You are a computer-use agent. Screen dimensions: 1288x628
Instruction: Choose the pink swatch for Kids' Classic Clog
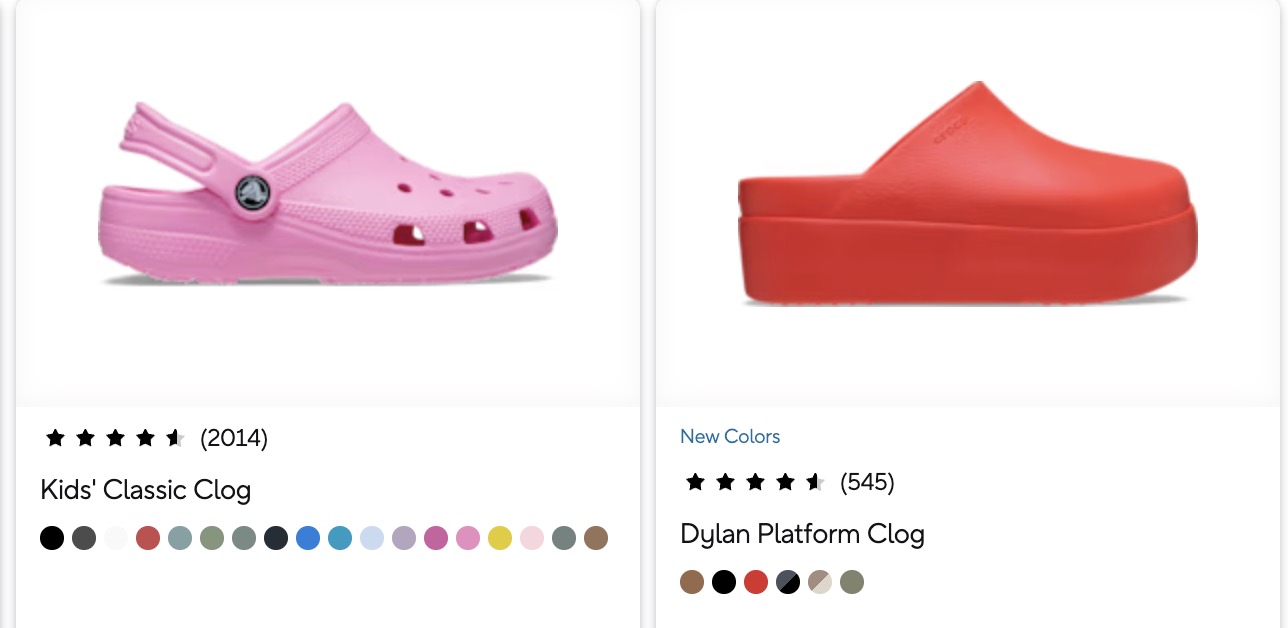click(x=468, y=538)
